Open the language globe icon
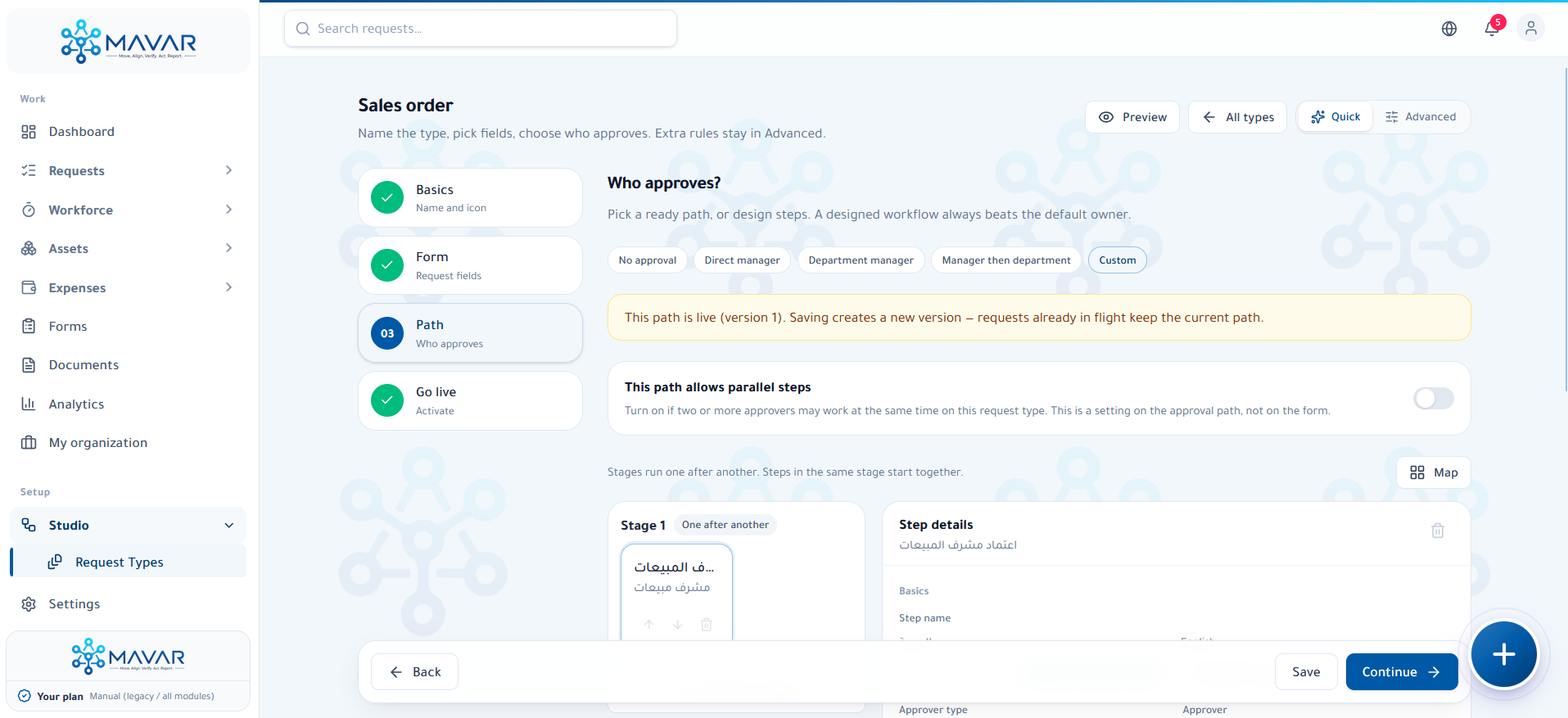 coord(1448,29)
